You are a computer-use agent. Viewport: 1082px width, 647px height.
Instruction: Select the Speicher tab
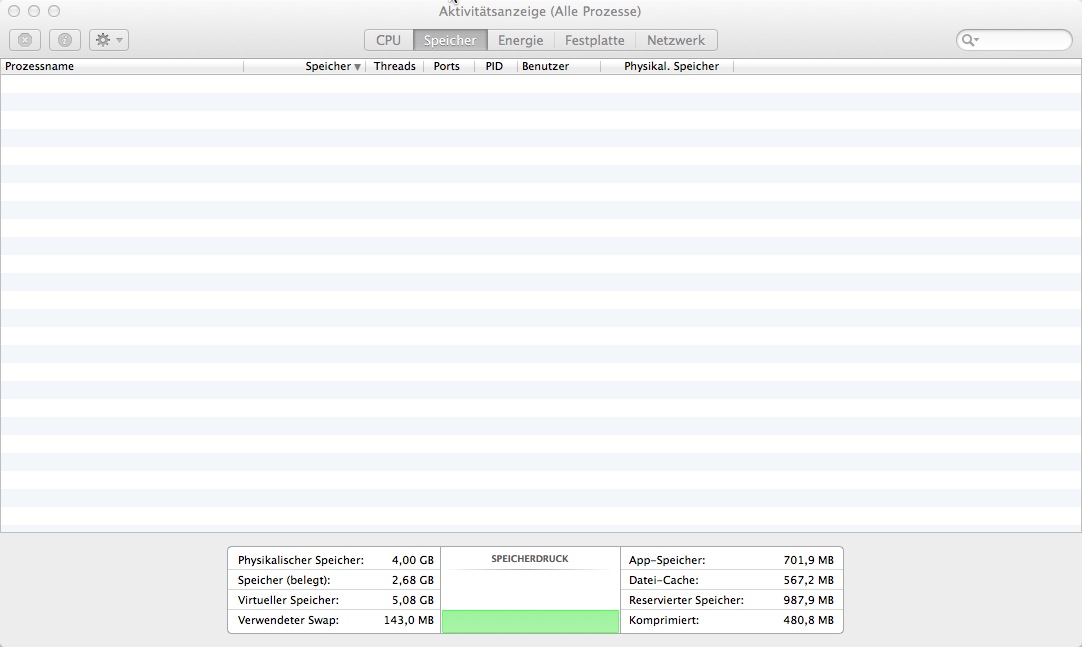tap(450, 40)
